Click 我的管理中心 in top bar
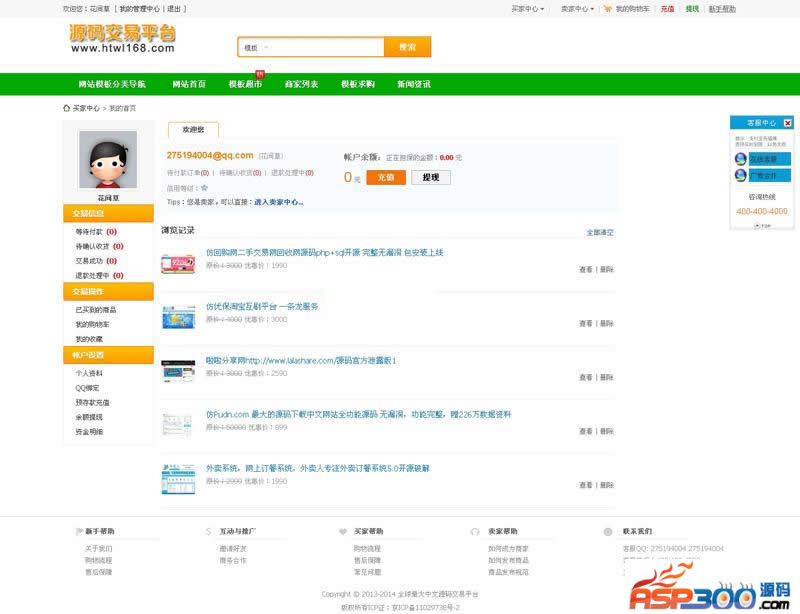Screen dimensions: 800x614 click(x=139, y=9)
